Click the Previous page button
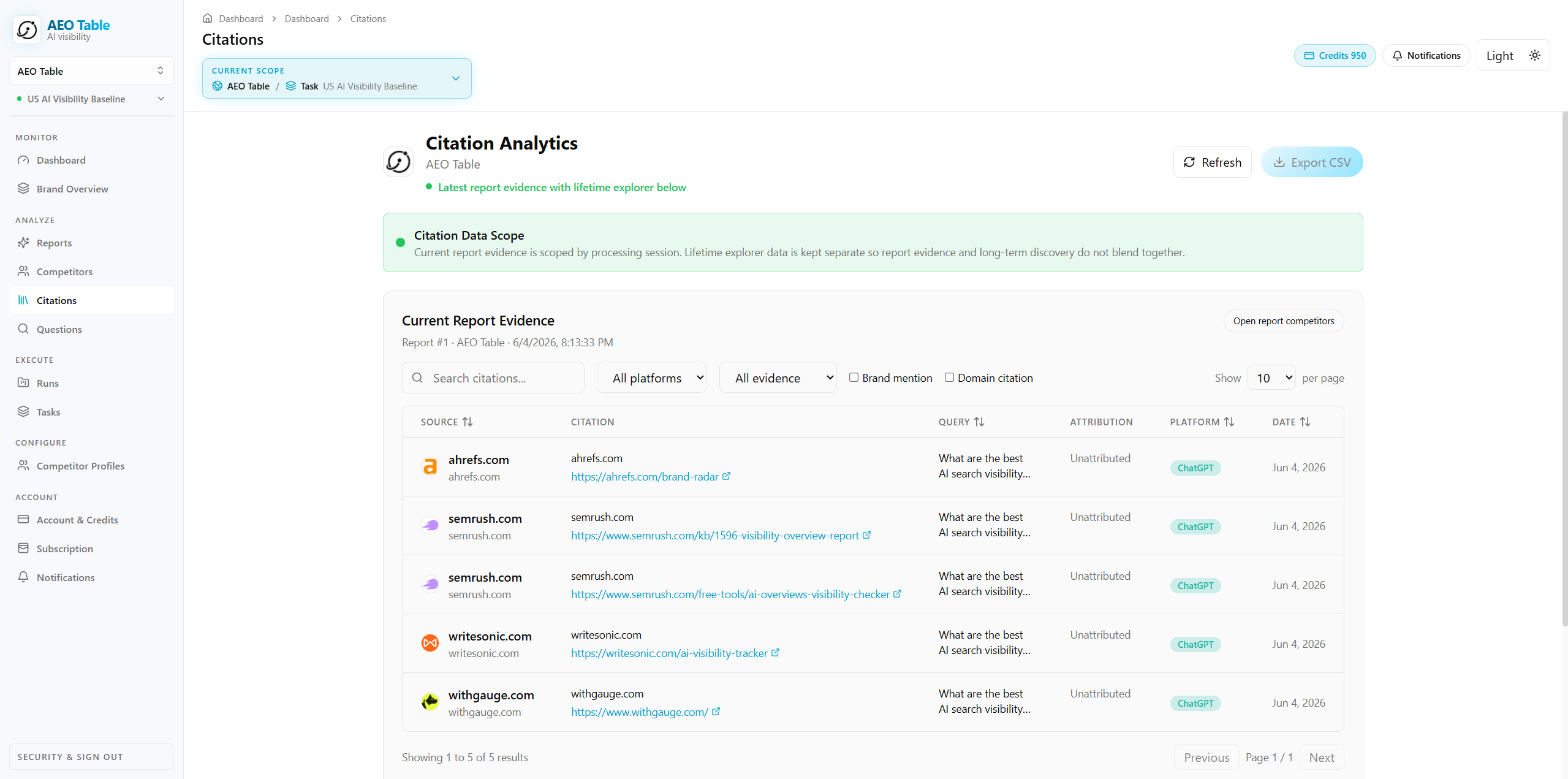 point(1206,758)
